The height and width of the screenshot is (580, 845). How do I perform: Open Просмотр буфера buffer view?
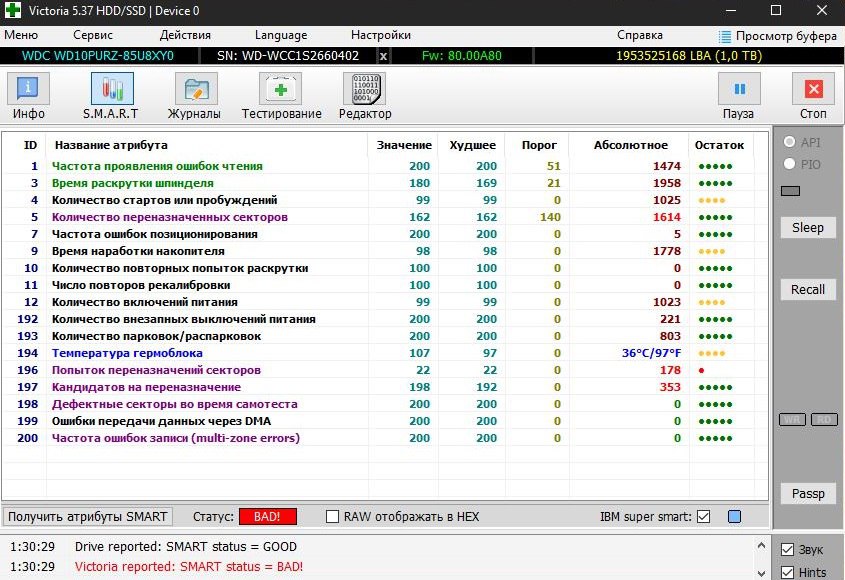point(778,36)
